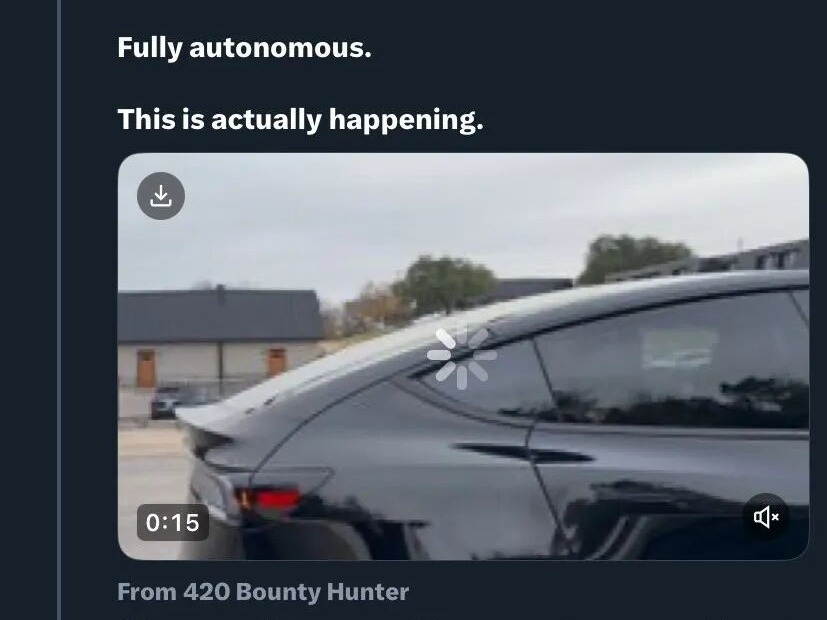Click the car's door handle in the video
Image resolution: width=827 pixels, height=620 pixels.
[522, 453]
